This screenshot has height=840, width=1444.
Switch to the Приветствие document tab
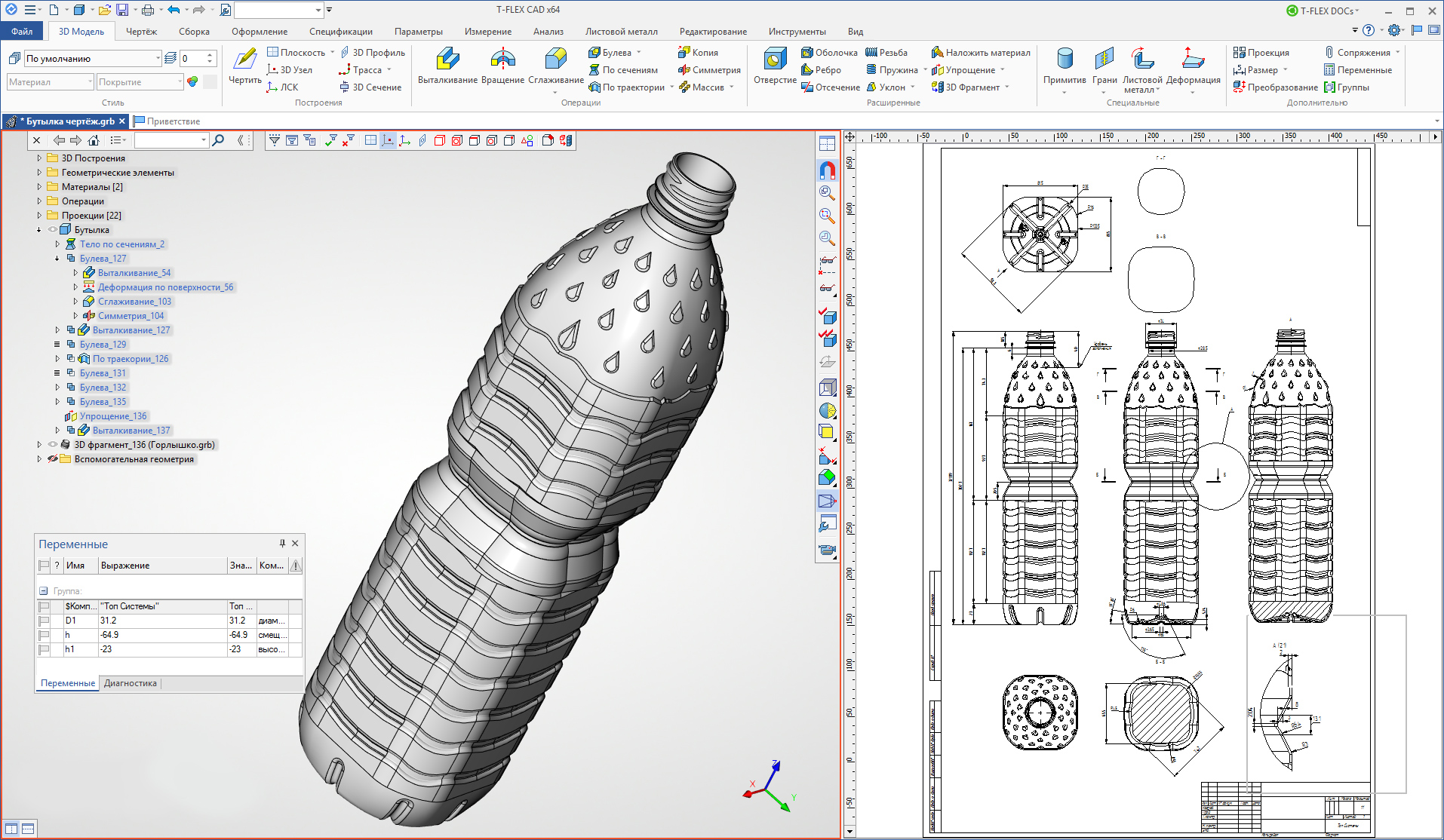167,121
